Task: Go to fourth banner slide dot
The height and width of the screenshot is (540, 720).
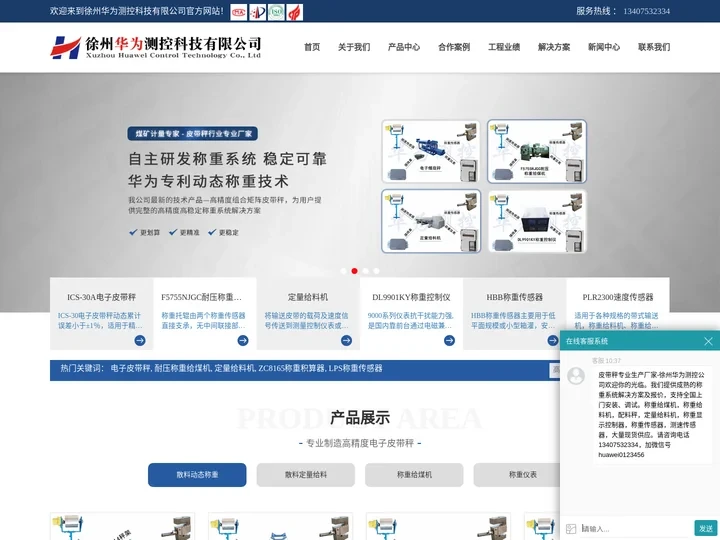Action: click(377, 271)
